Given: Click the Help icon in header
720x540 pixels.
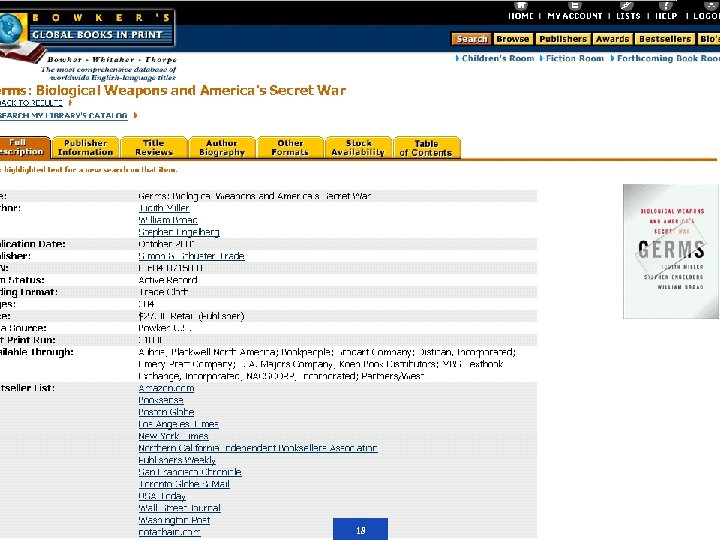Looking at the screenshot, I should click(x=666, y=6).
